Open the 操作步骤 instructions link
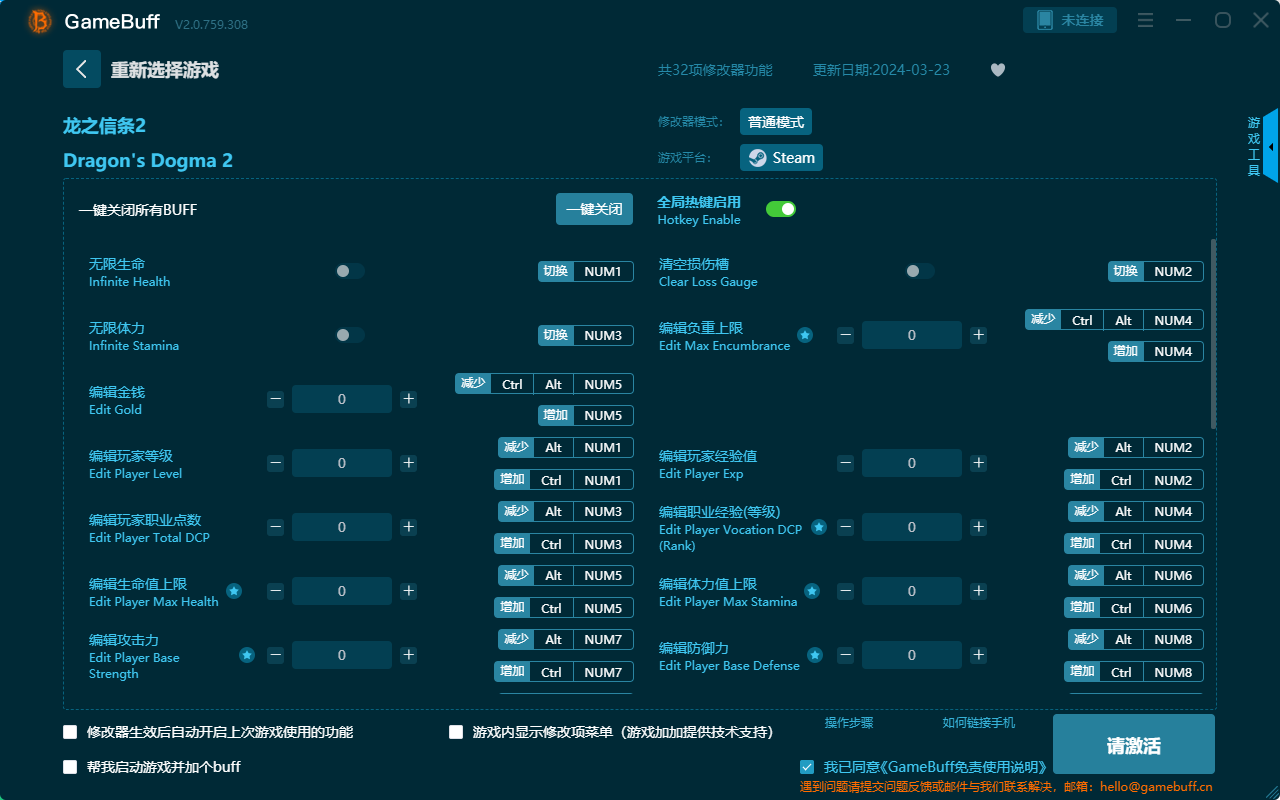 pos(849,722)
